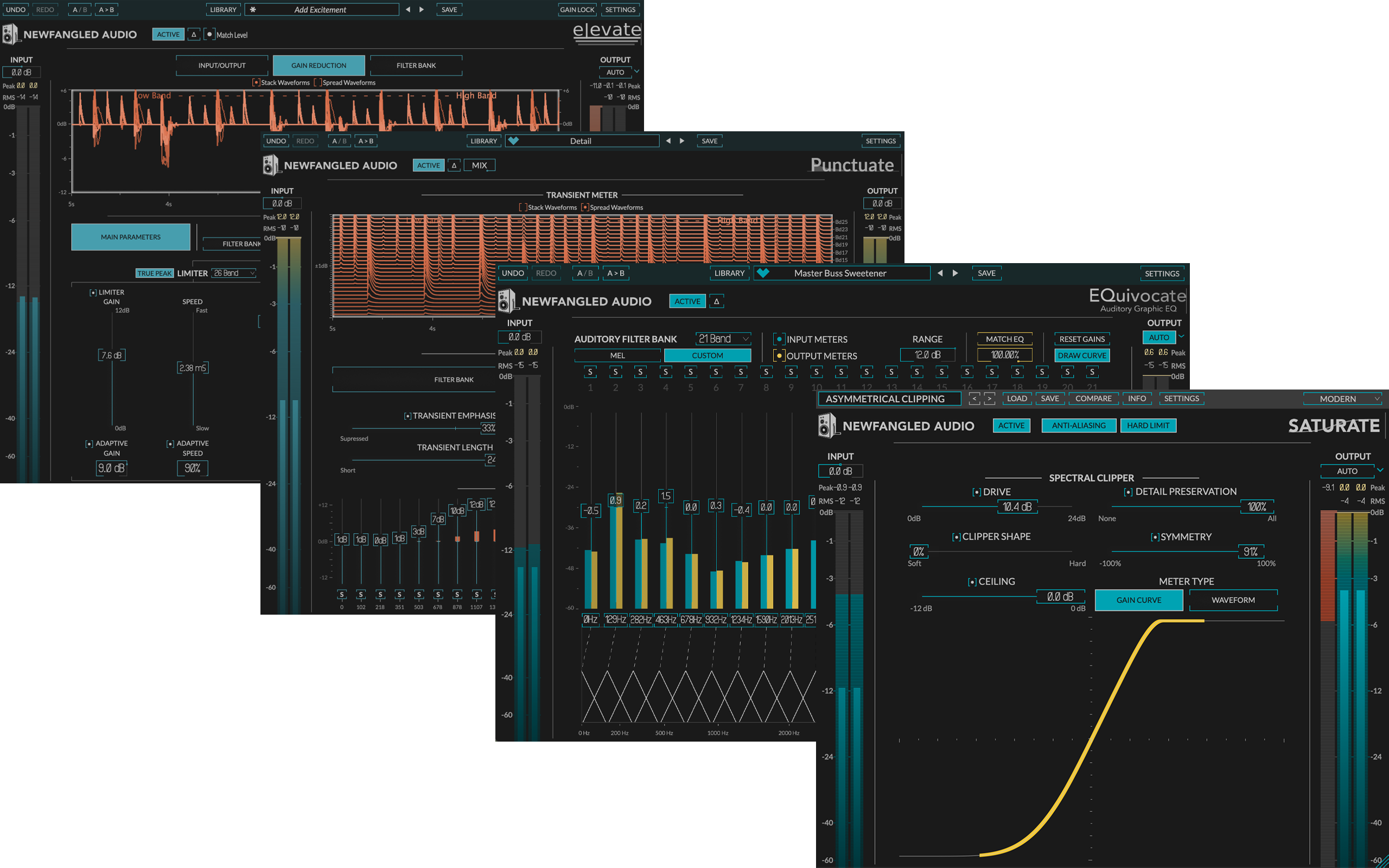
Task: Toggle Adaptive Speed checkbox in Elevate
Action: pyautogui.click(x=170, y=444)
